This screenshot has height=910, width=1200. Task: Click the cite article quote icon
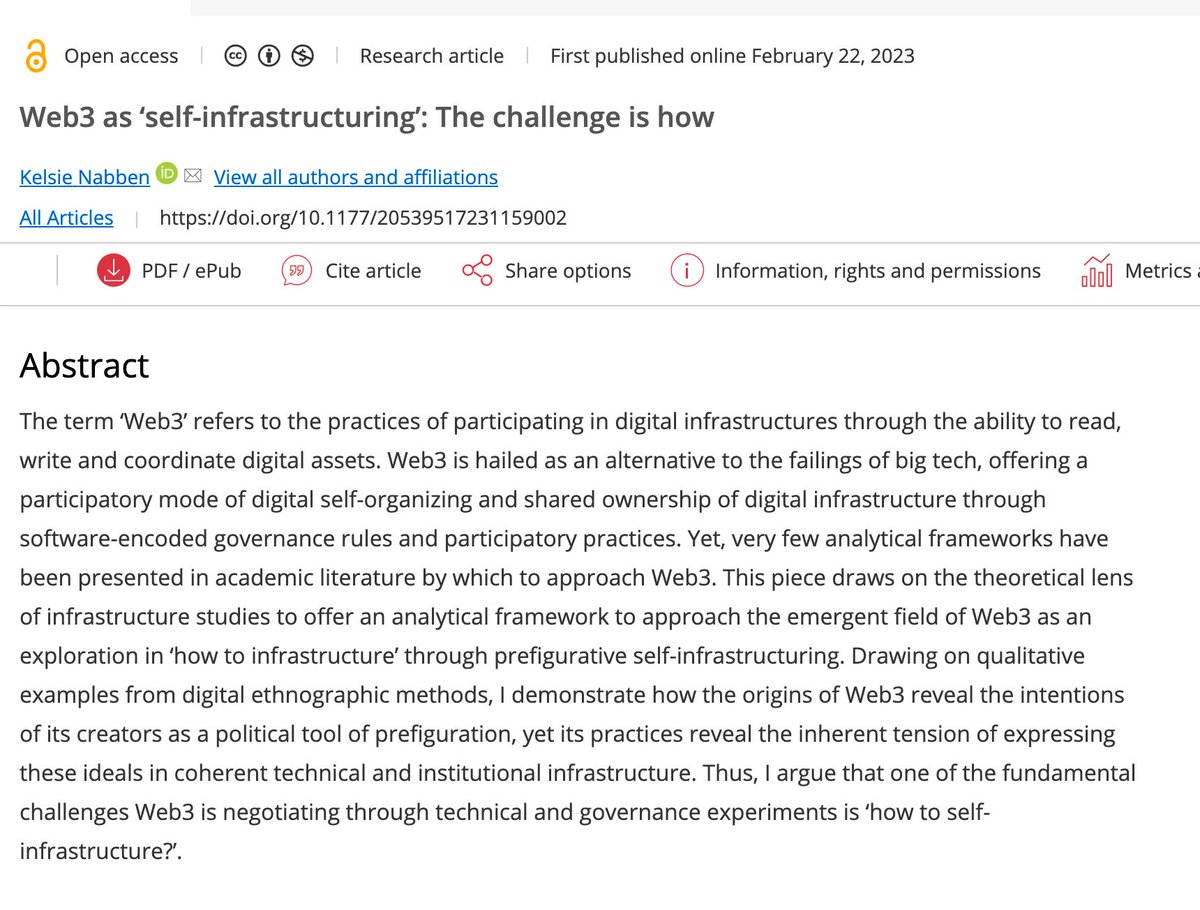(298, 270)
